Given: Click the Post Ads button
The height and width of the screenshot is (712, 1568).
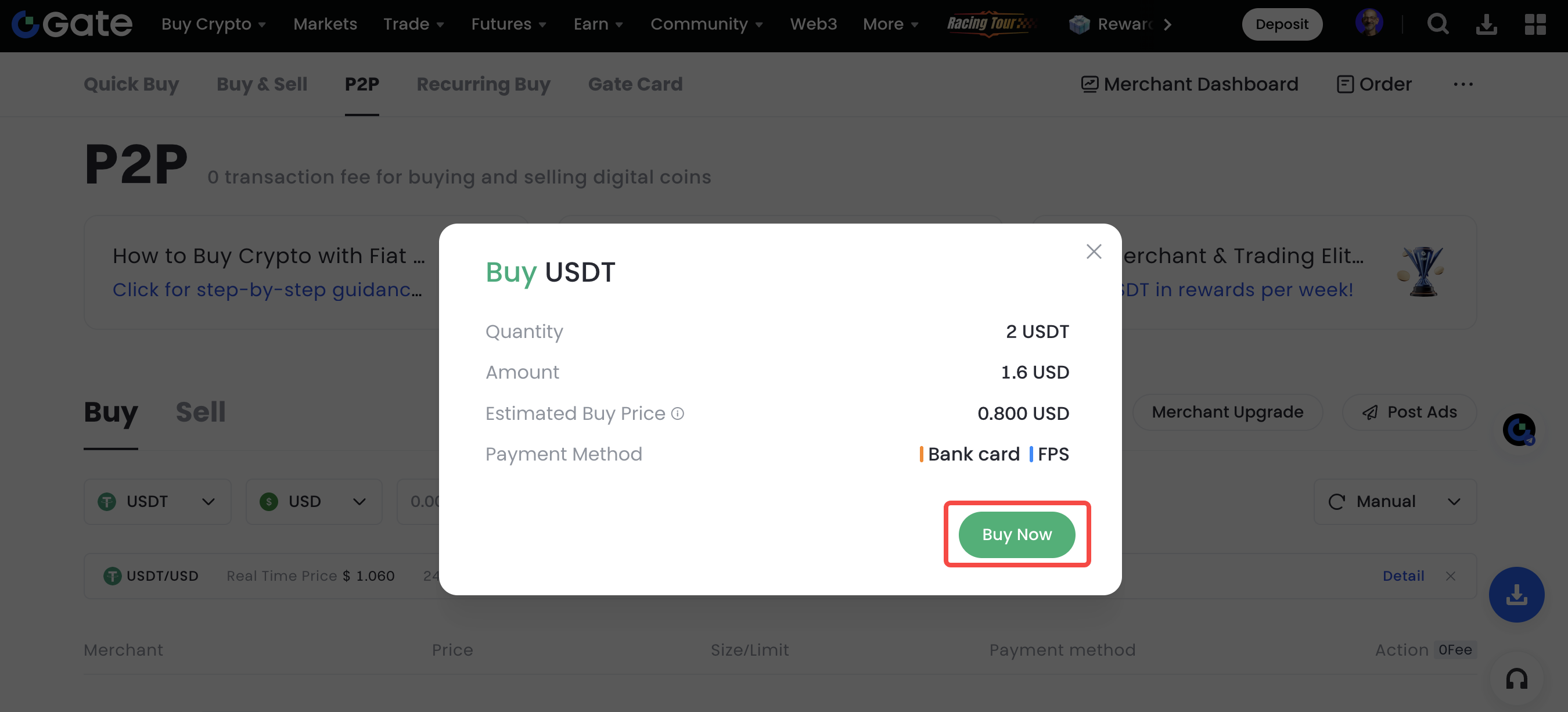Looking at the screenshot, I should 1409,412.
